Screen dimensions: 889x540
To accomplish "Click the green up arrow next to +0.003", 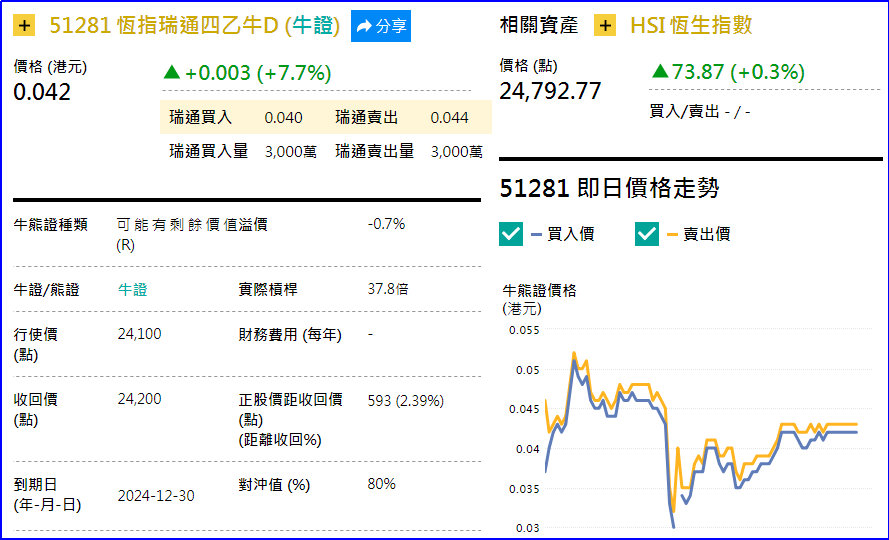I will click(x=171, y=72).
